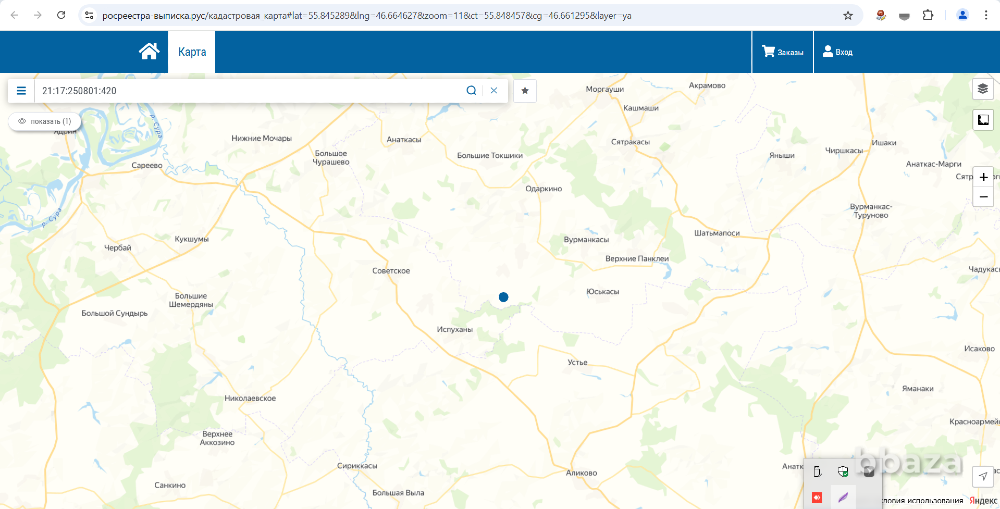The height and width of the screenshot is (509, 1000).
Task: Open Windows Security shield tray icon
Action: pos(843,472)
